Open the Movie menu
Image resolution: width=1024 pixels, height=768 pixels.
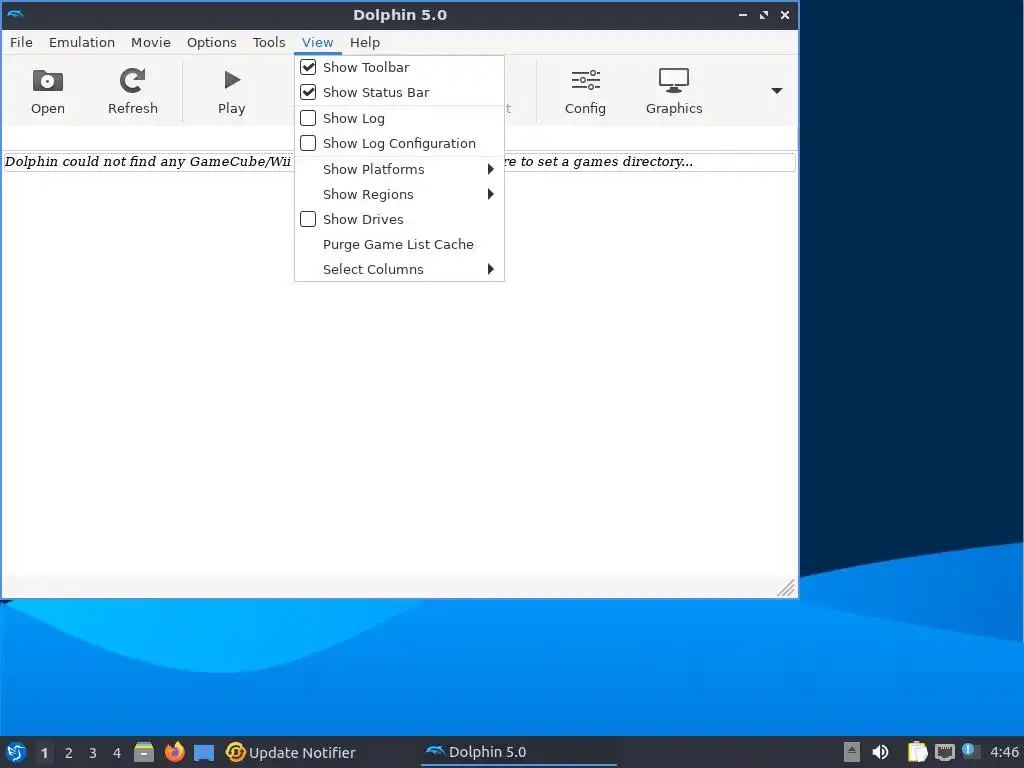(x=150, y=42)
